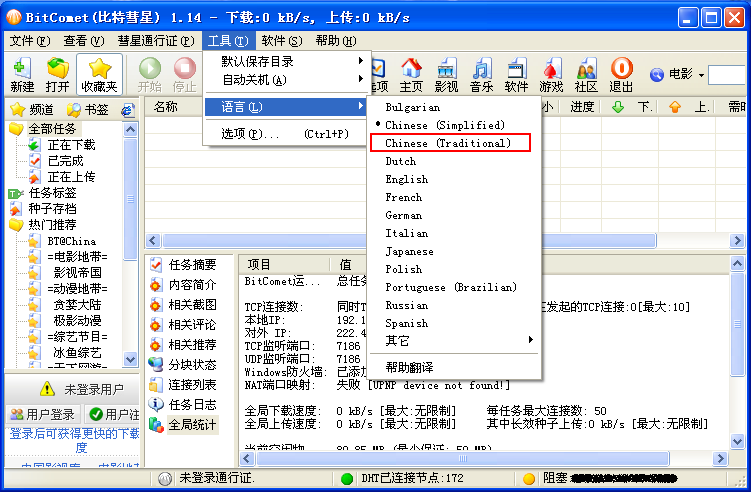Click the globe search engine icon
The height and width of the screenshot is (492, 751).
(657, 74)
